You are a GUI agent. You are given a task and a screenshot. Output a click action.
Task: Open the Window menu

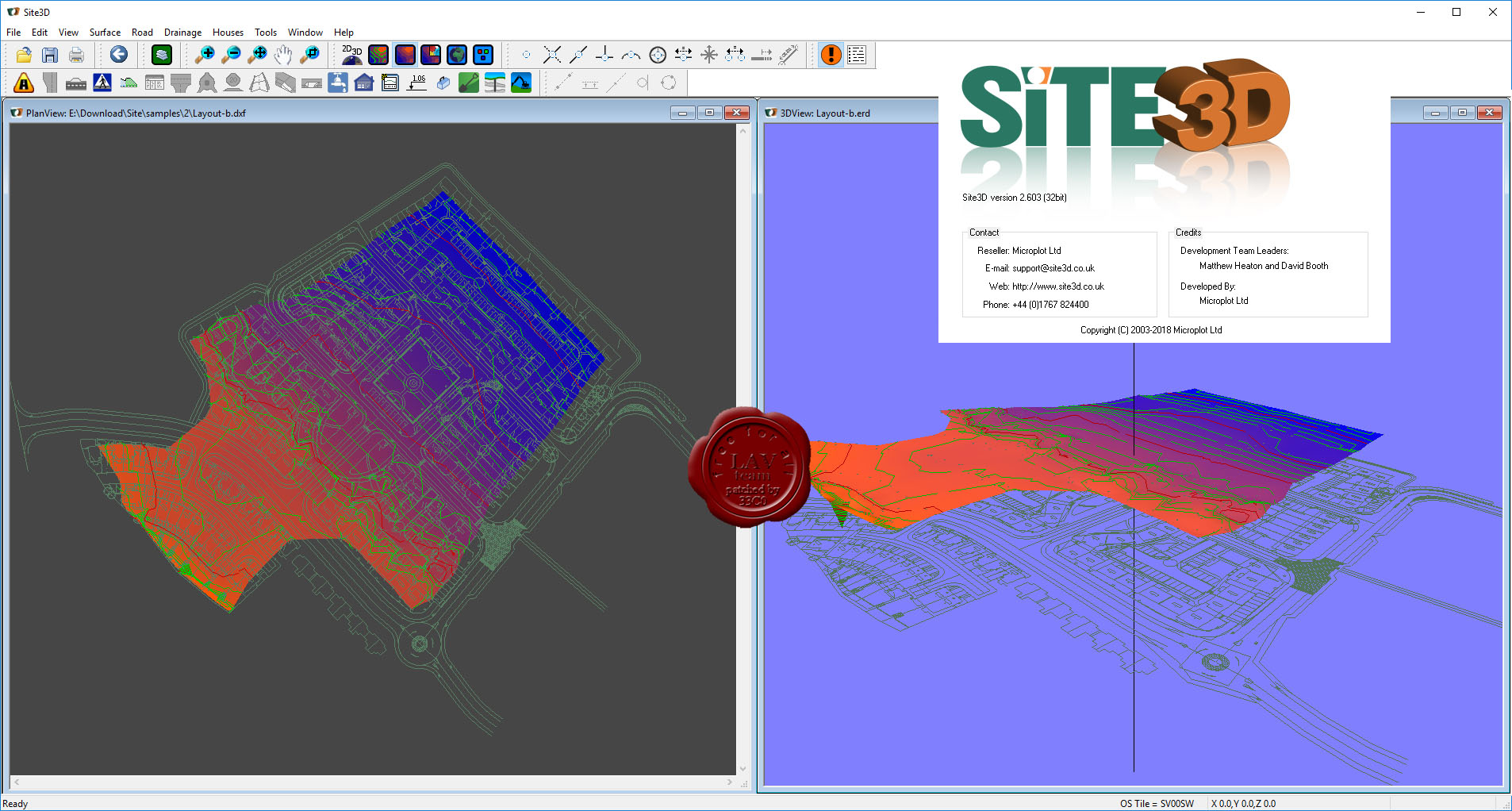pyautogui.click(x=305, y=33)
